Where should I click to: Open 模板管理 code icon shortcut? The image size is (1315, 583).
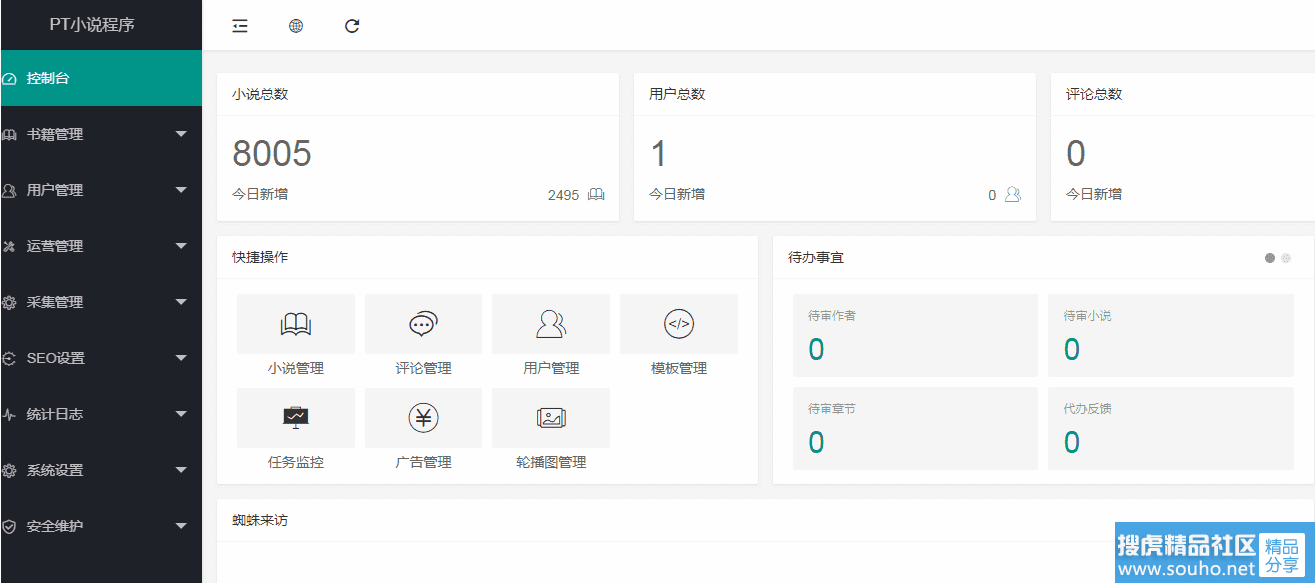click(679, 324)
